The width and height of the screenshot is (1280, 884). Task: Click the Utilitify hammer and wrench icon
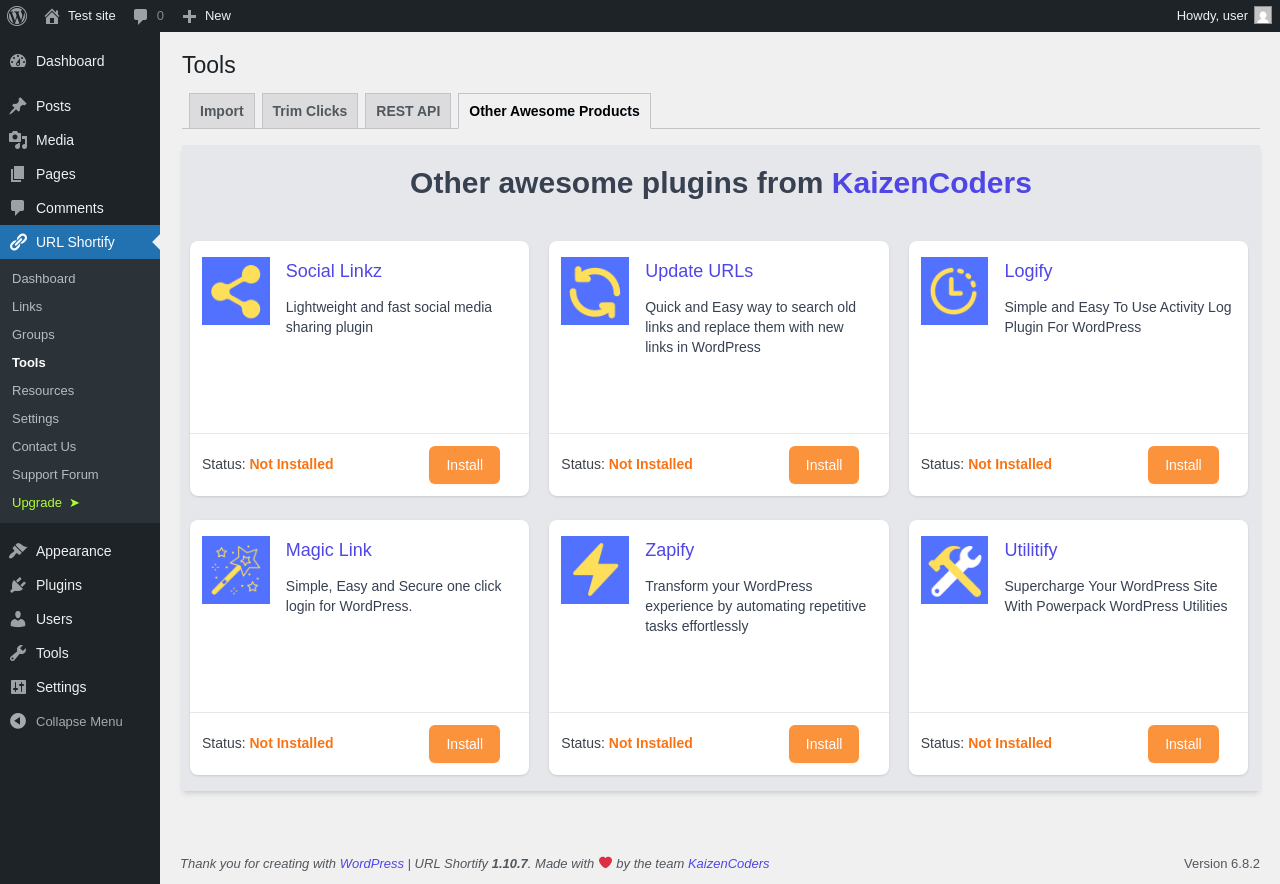click(x=954, y=570)
